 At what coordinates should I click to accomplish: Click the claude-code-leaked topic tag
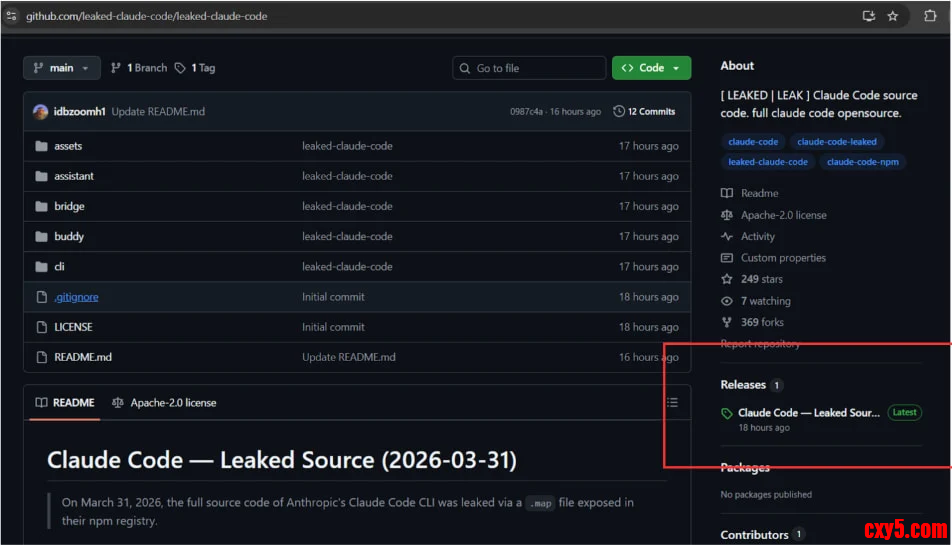pos(836,142)
